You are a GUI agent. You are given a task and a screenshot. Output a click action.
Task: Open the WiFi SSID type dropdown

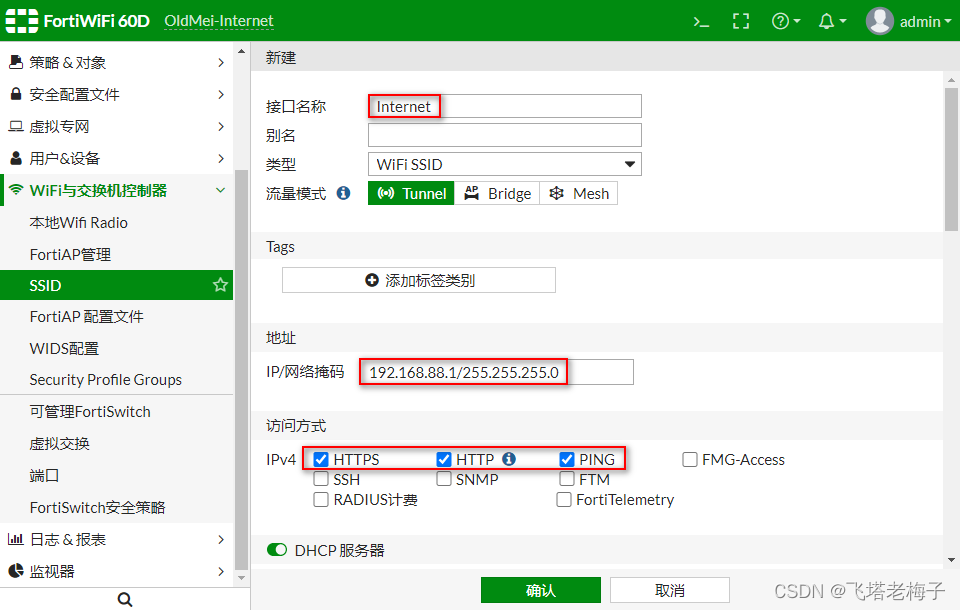pyautogui.click(x=504, y=164)
